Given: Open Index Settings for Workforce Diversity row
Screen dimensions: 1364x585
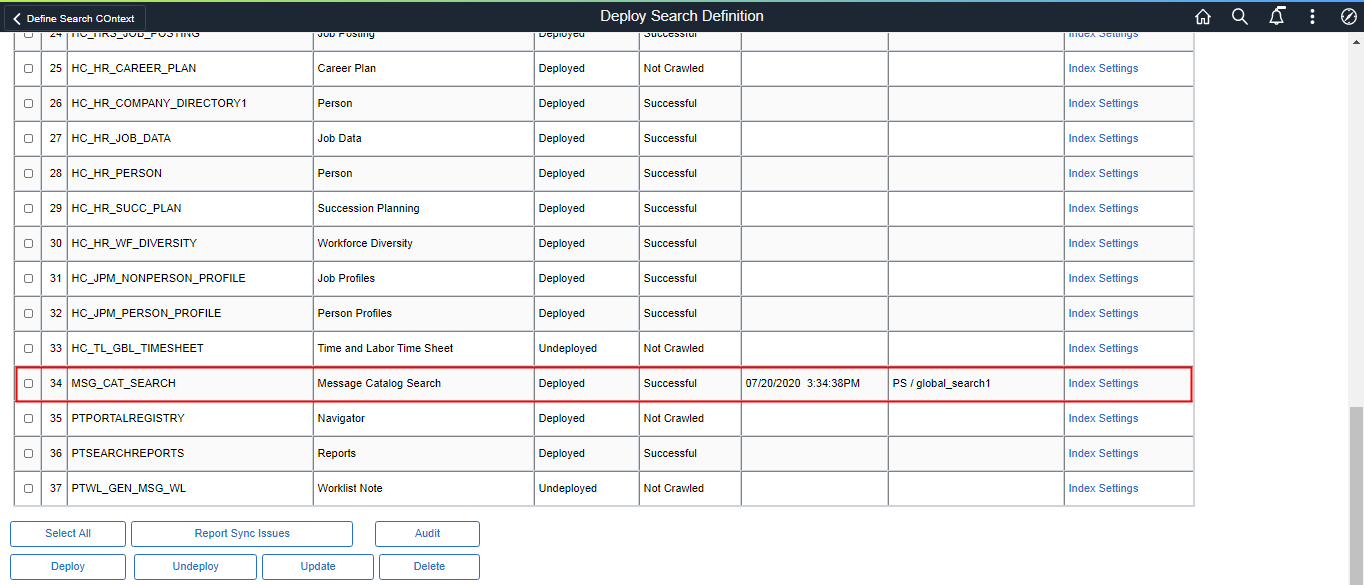Looking at the screenshot, I should 1103,244.
